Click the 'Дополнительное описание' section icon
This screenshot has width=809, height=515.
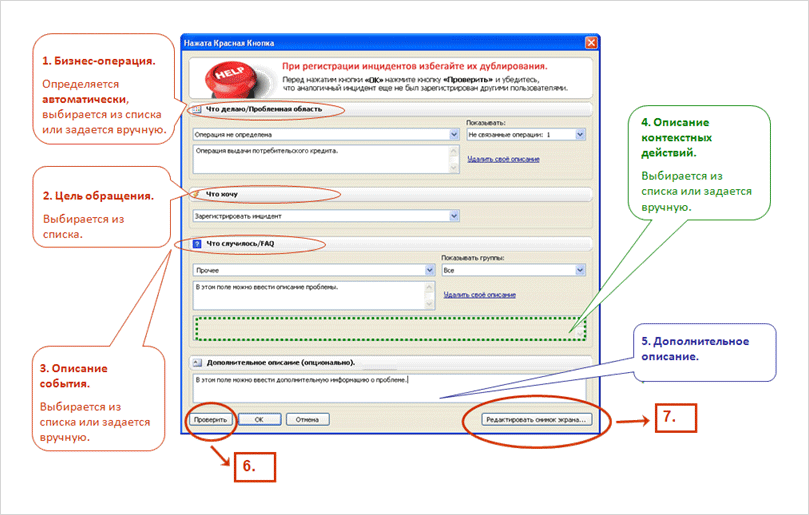point(196,361)
